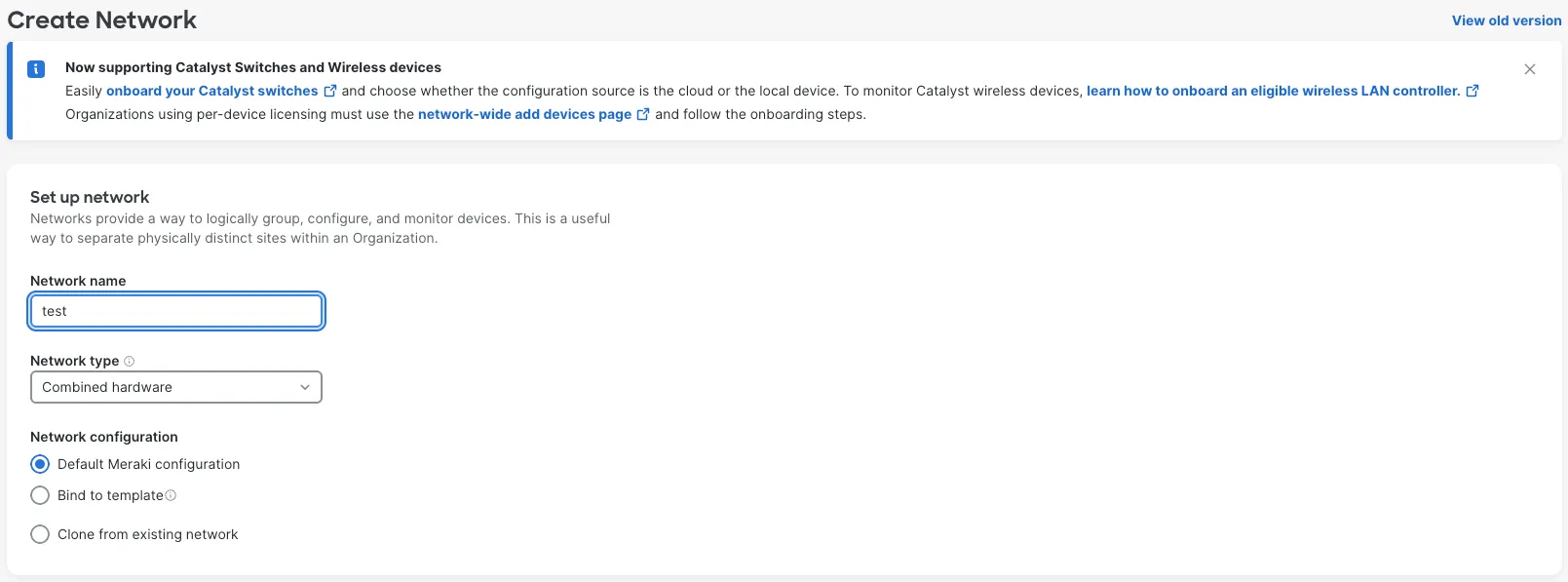Select Bind to template radio button
Screen dimensions: 1568x582
(x=40, y=495)
